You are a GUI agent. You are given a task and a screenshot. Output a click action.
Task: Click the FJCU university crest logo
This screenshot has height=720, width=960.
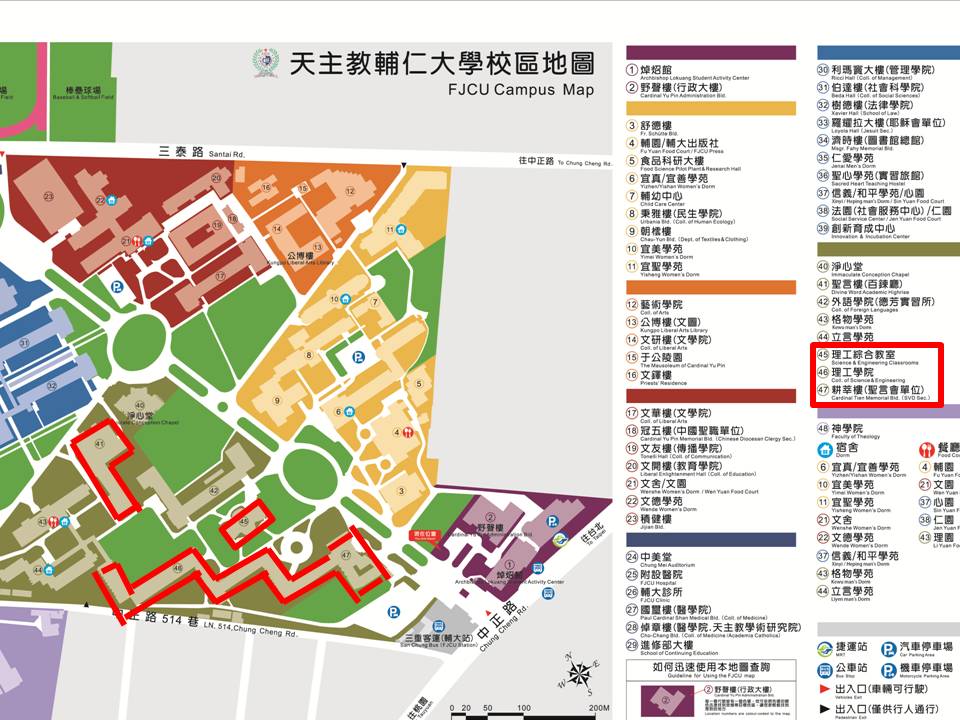click(x=267, y=63)
